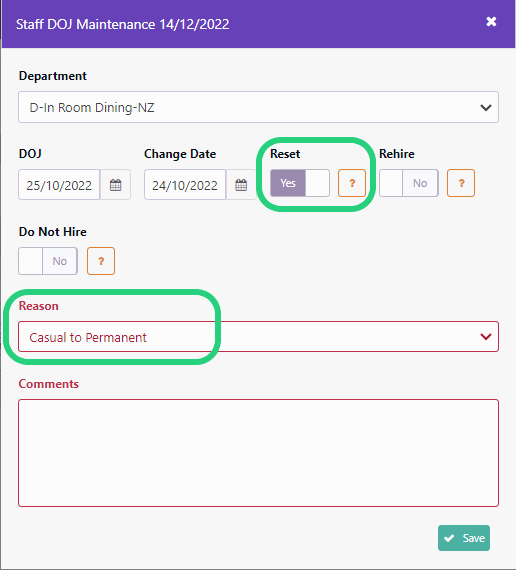
Task: Show help for Rehire option
Action: [x=461, y=183]
